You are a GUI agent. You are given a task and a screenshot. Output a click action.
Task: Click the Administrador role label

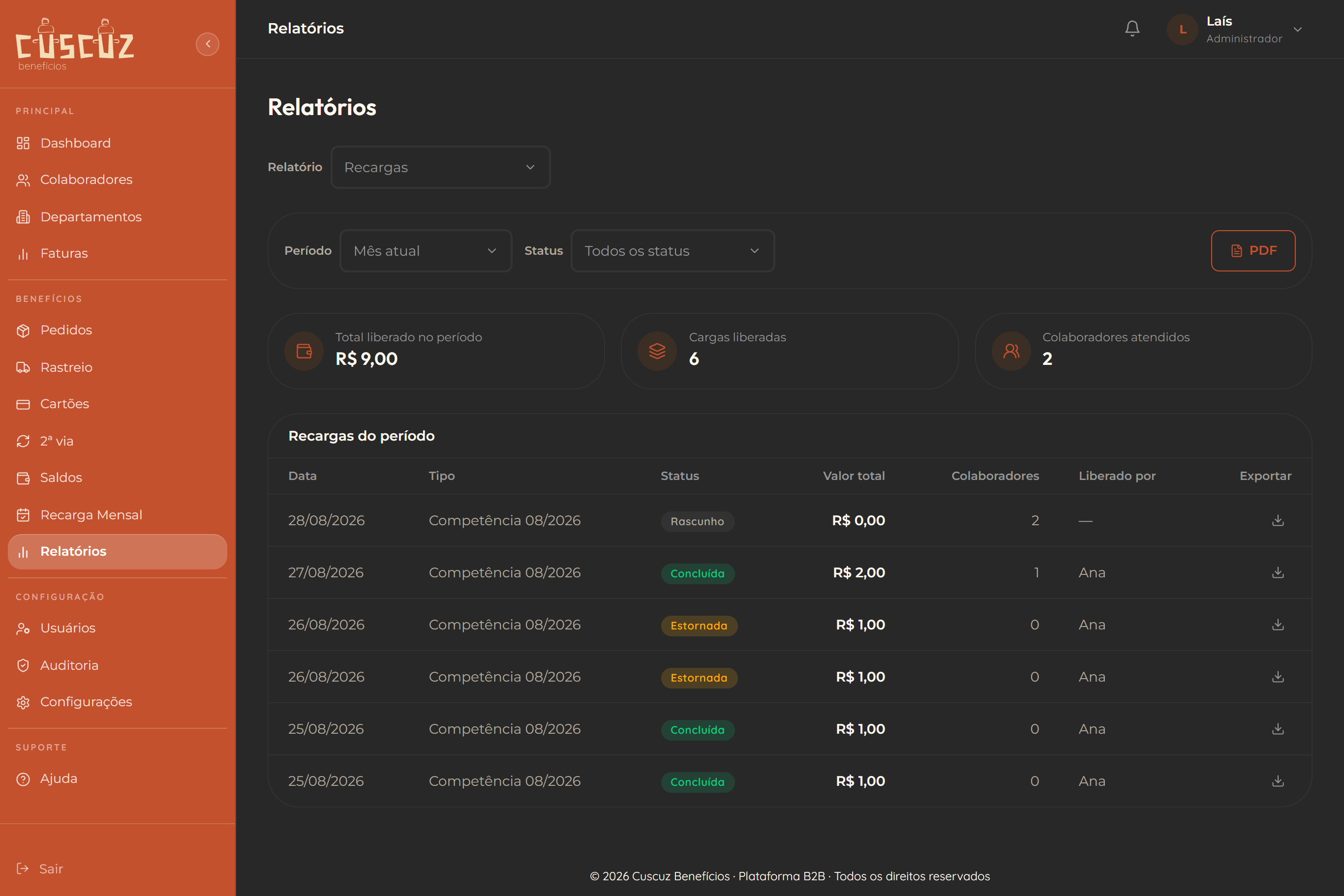[x=1244, y=39]
